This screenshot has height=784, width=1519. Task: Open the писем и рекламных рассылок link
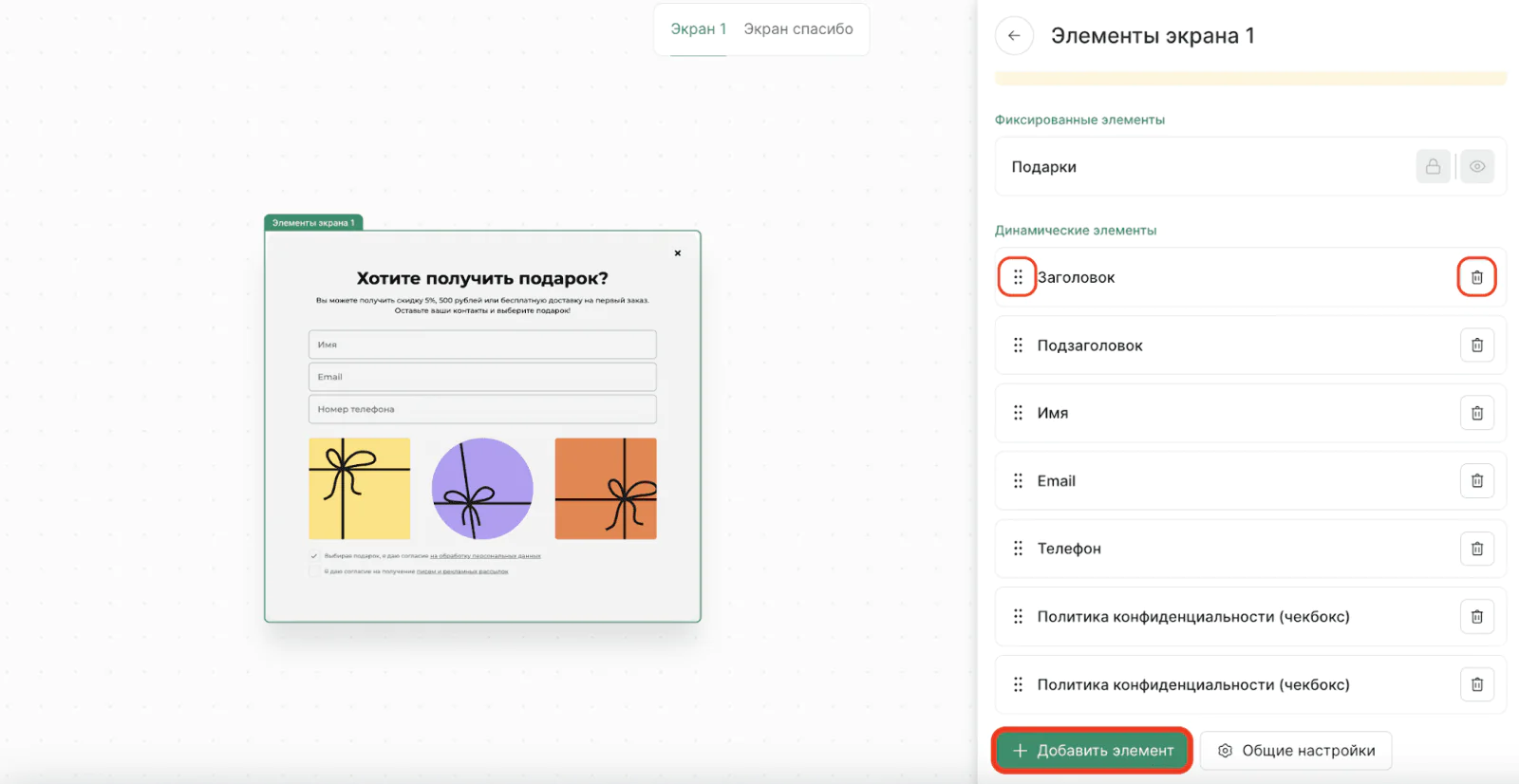[462, 571]
